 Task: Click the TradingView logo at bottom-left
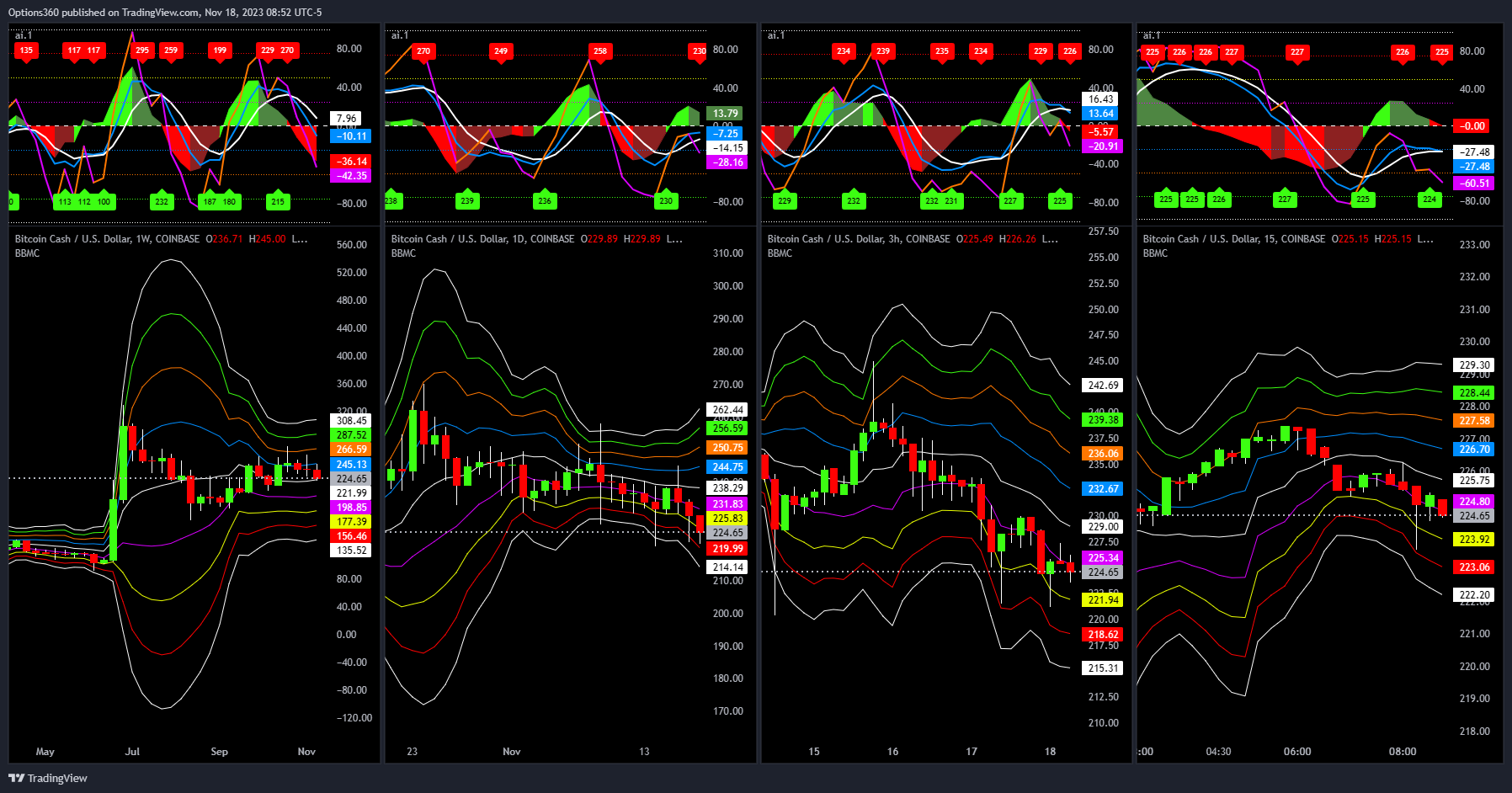point(48,778)
